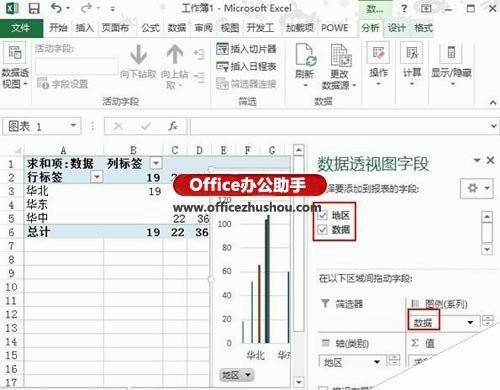500x390 pixels.
Task: Select cell A5 containing 华中
Action: (x=64, y=218)
